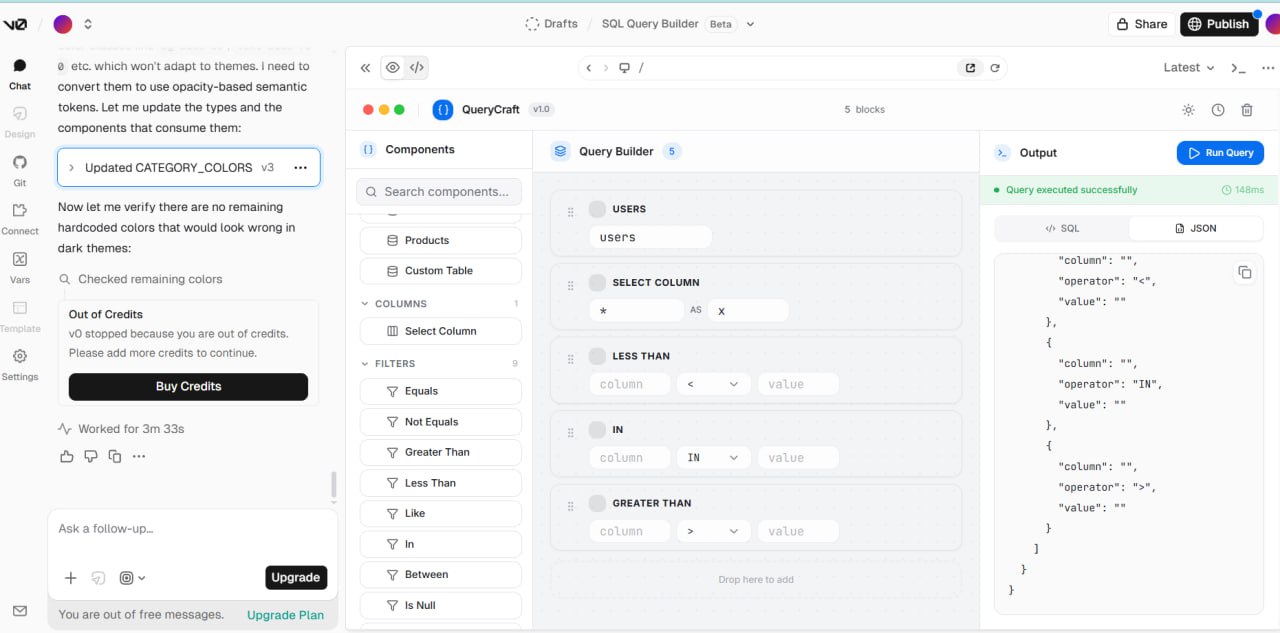Clear all blocks with the trash icon
Image resolution: width=1280 pixels, height=633 pixels.
[x=1247, y=110]
